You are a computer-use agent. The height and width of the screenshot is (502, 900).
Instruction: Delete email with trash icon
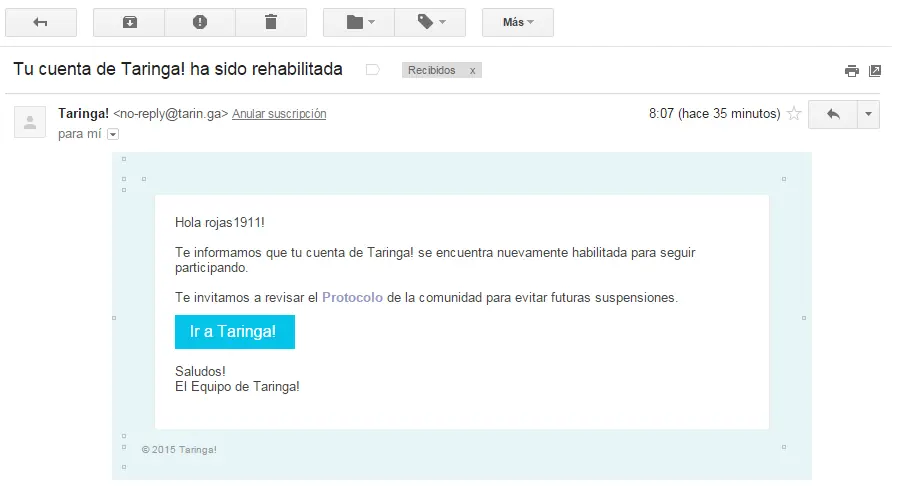coord(271,22)
